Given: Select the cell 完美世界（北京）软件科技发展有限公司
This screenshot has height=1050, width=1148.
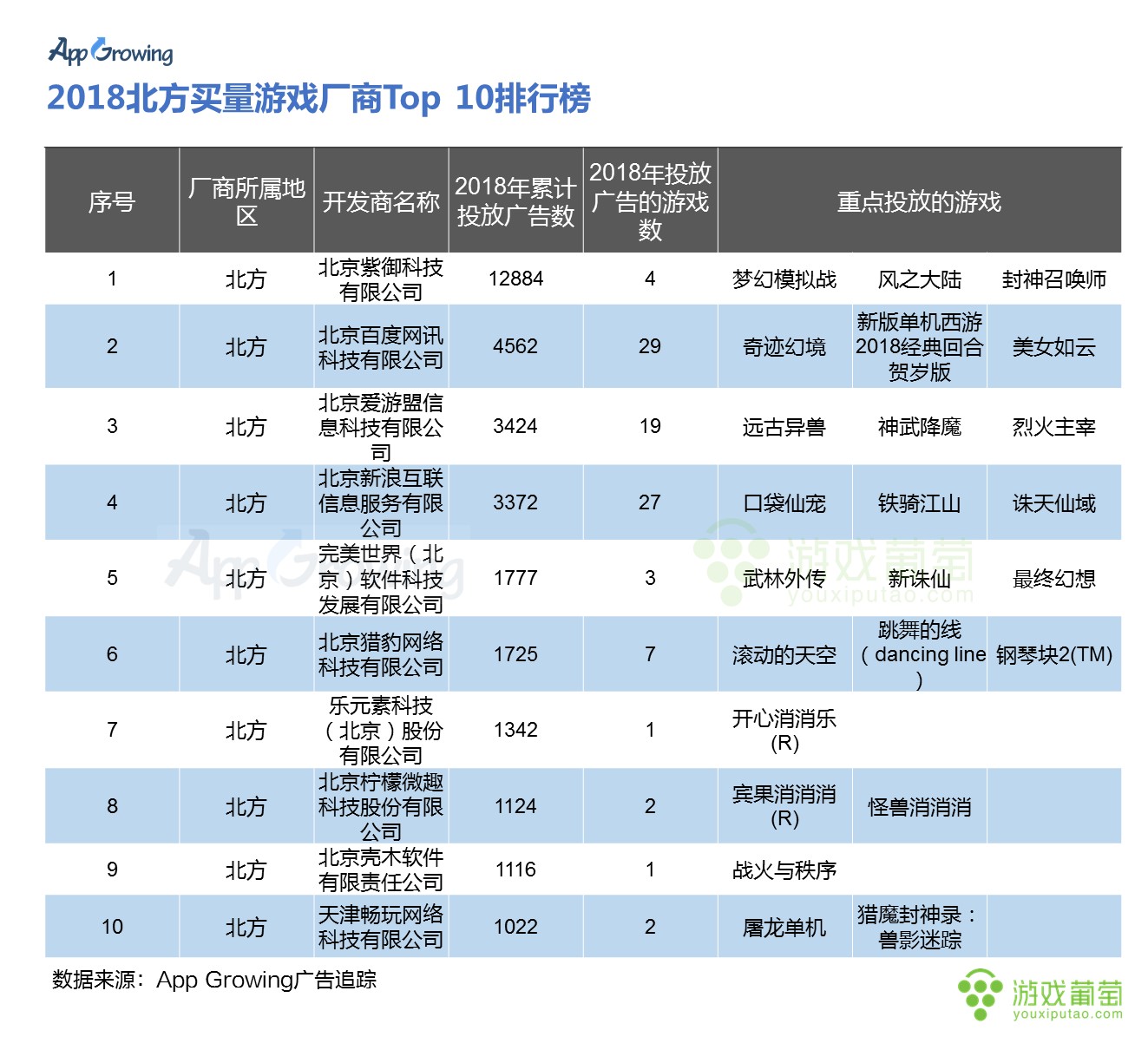Looking at the screenshot, I should [381, 579].
